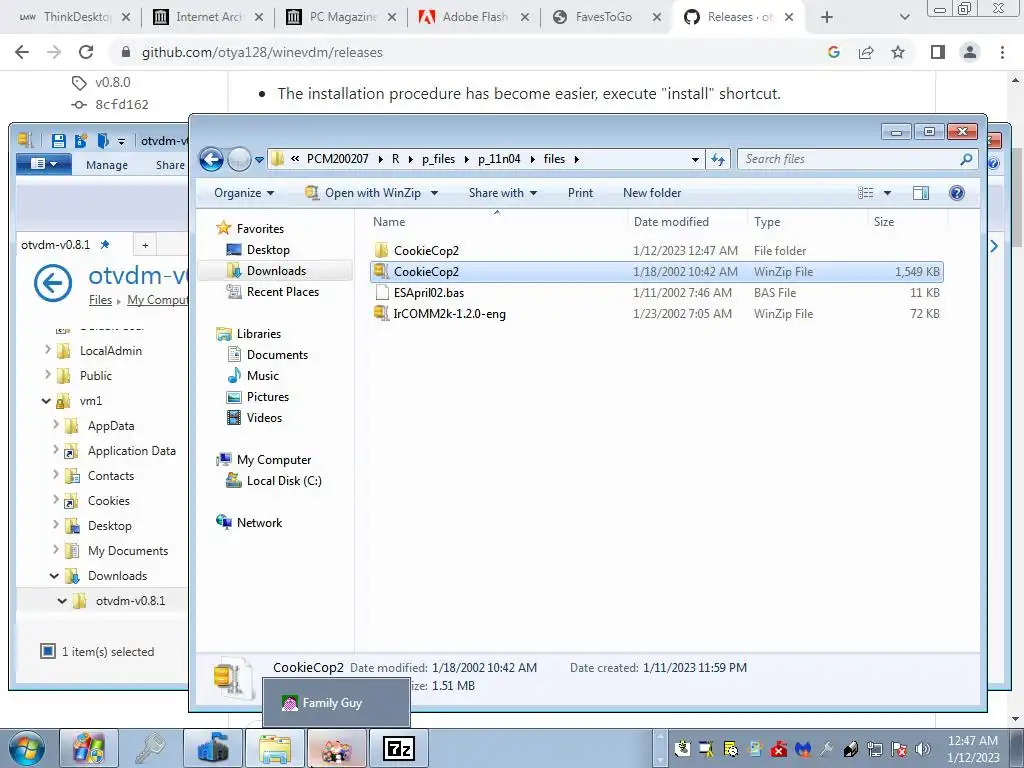Open the Organize menu

pos(244,193)
